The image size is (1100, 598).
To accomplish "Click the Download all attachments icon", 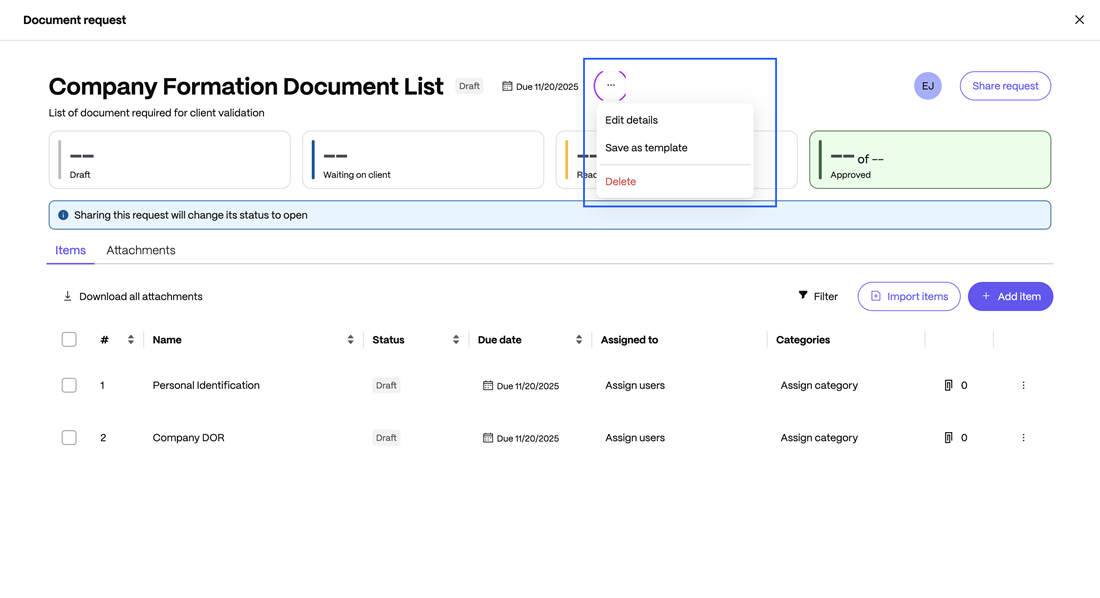I will coord(67,296).
